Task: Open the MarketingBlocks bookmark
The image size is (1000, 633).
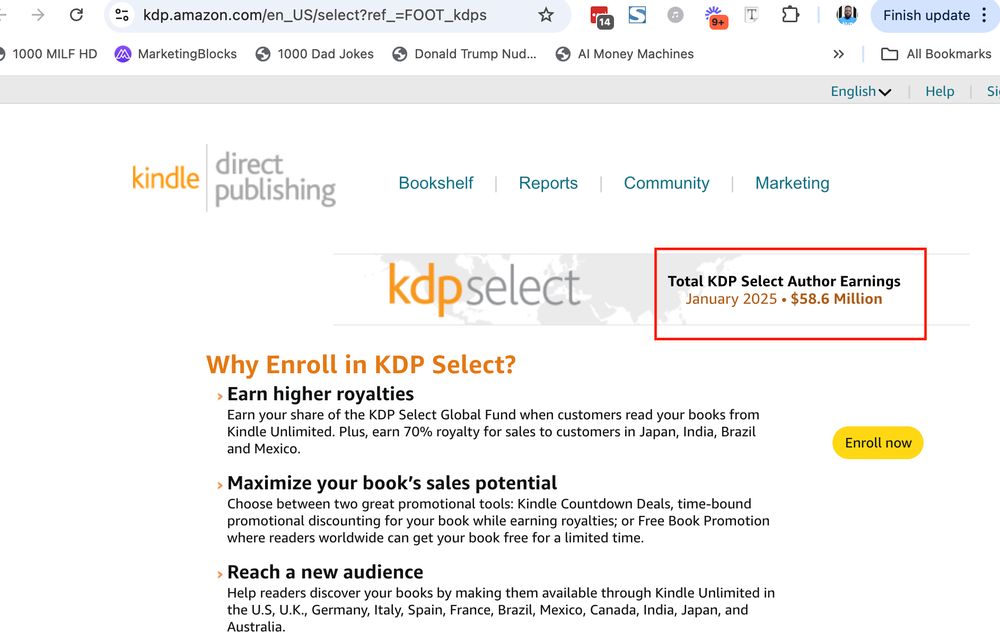Action: 176,54
